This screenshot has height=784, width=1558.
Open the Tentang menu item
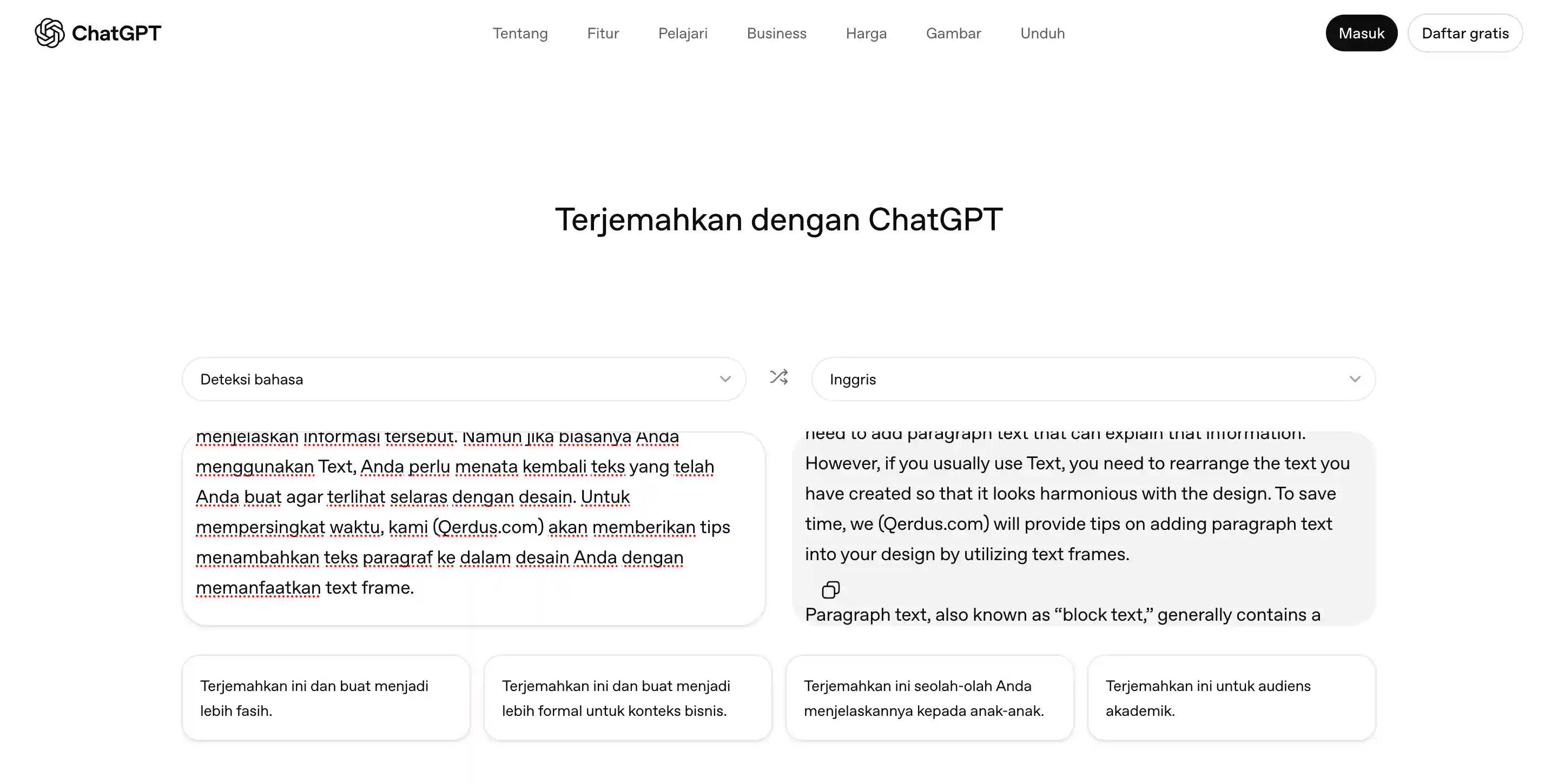tap(520, 33)
